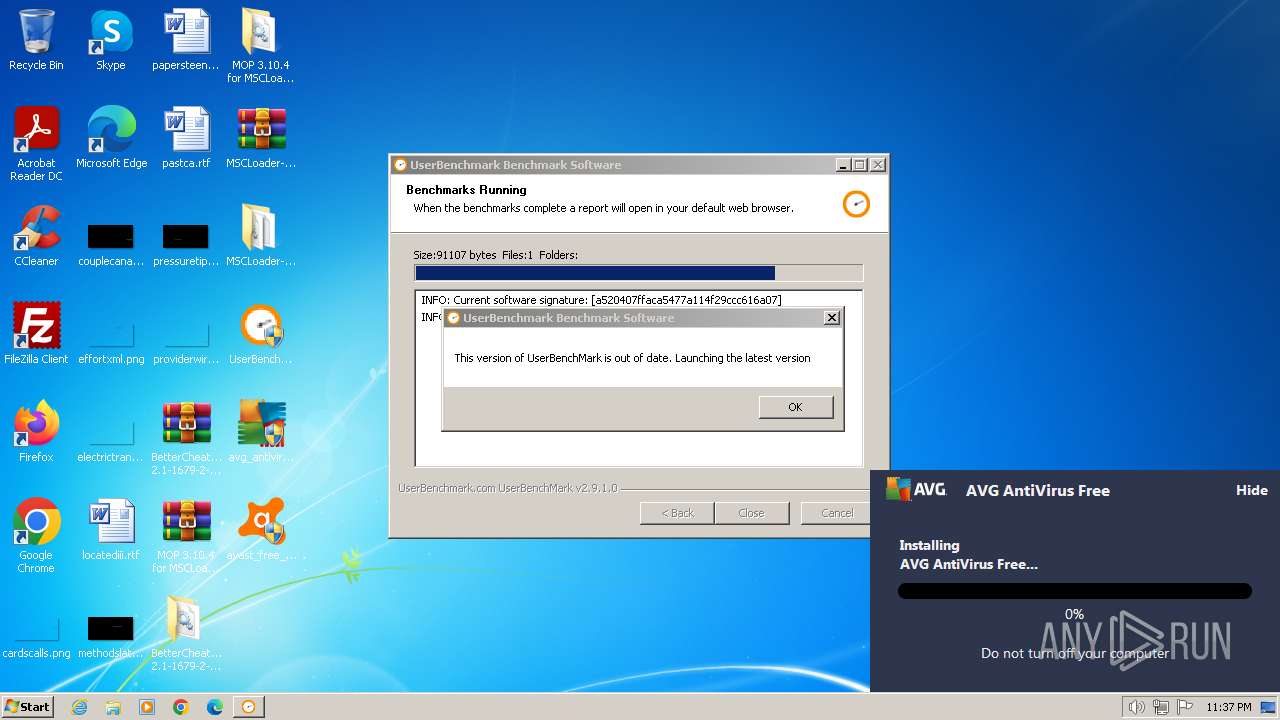
Task: Close the out-of-date message dialog
Action: tap(831, 318)
